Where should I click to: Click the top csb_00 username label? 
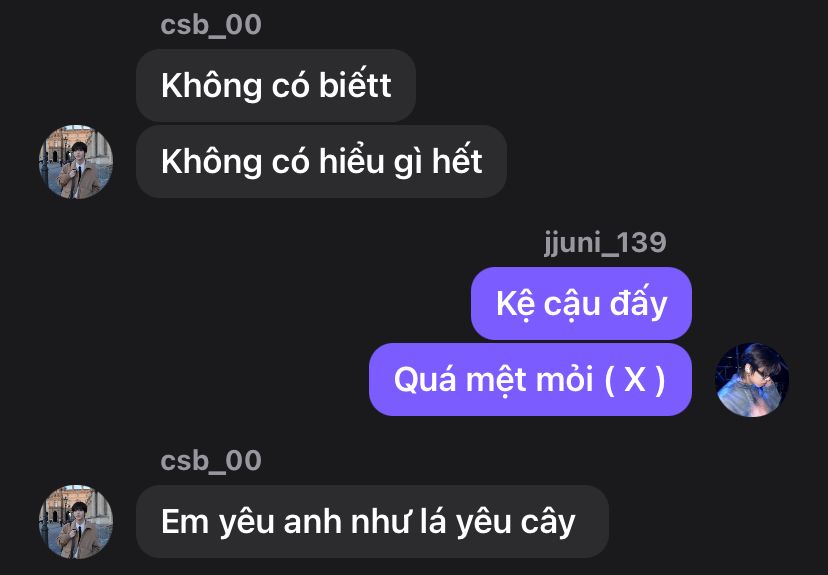point(211,25)
